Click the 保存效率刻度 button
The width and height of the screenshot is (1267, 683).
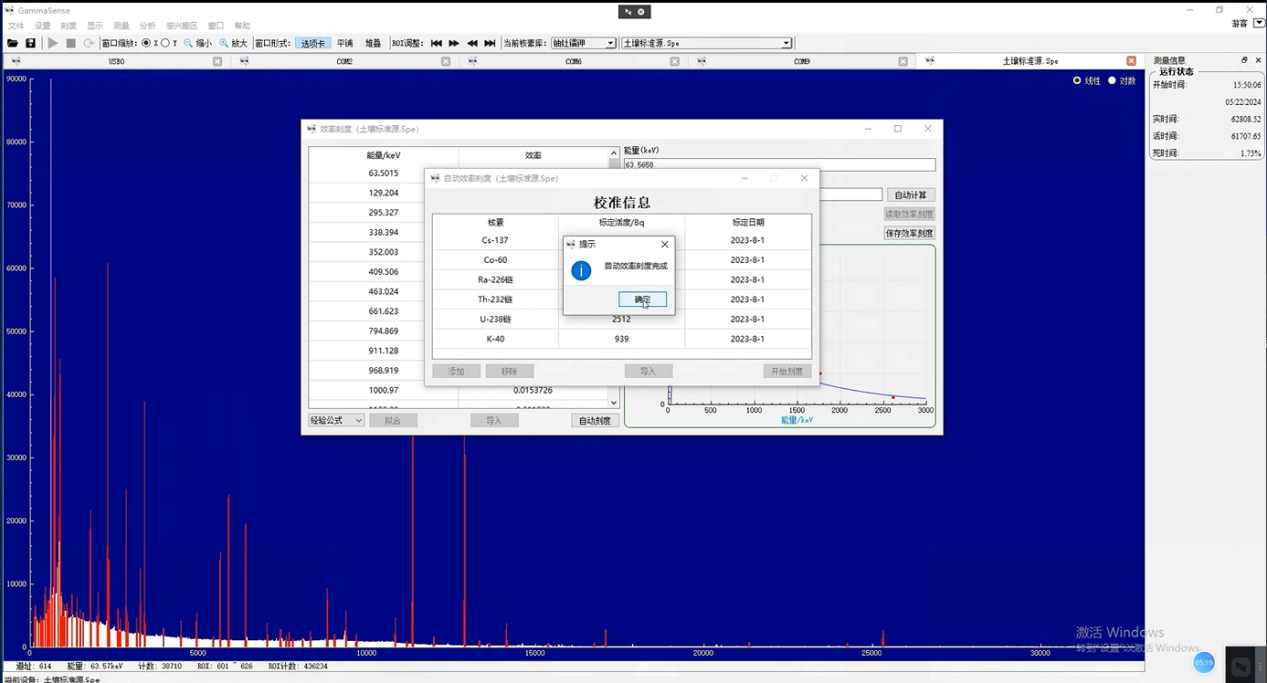[909, 233]
